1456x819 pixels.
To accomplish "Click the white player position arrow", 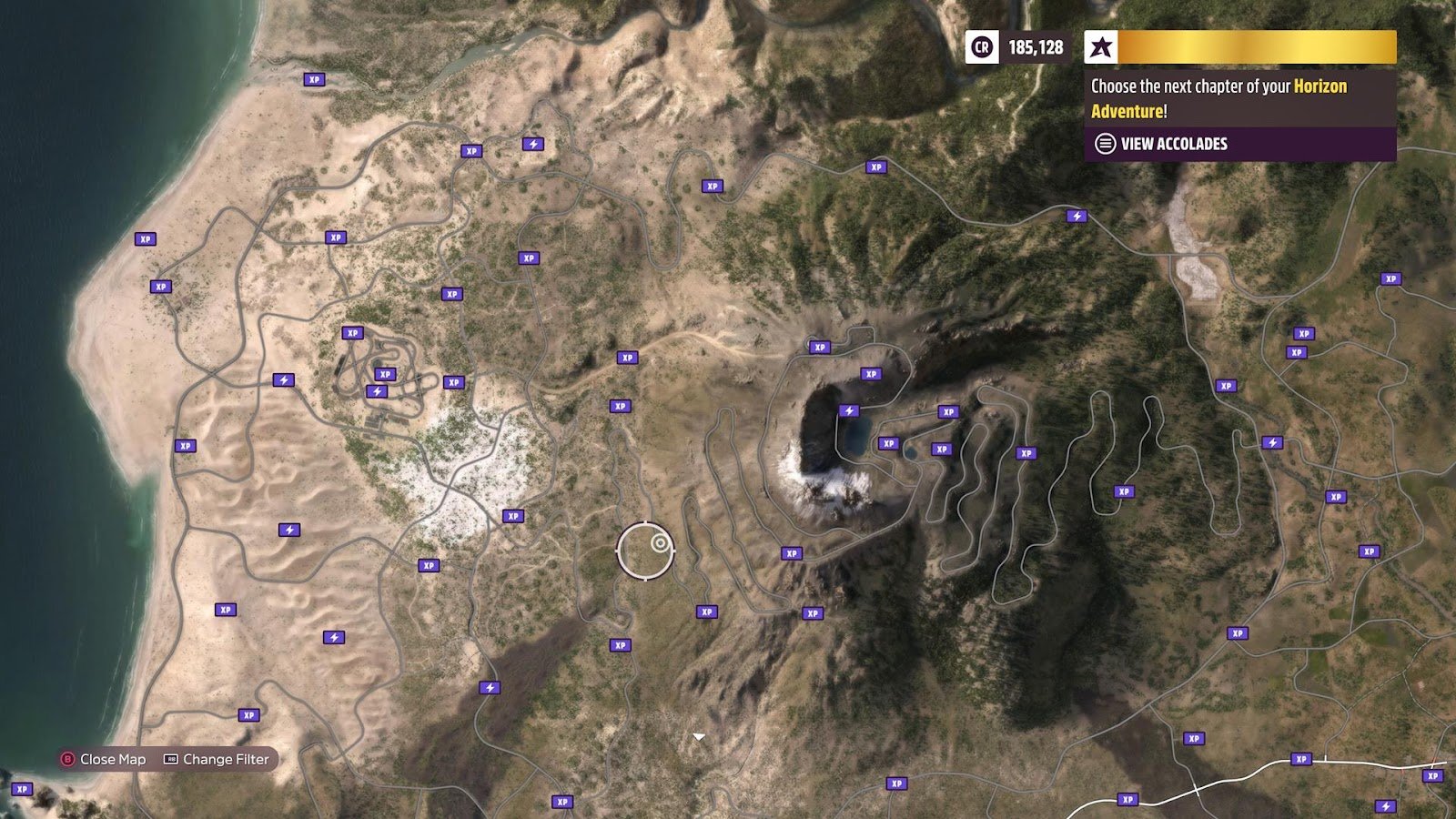I will [698, 736].
